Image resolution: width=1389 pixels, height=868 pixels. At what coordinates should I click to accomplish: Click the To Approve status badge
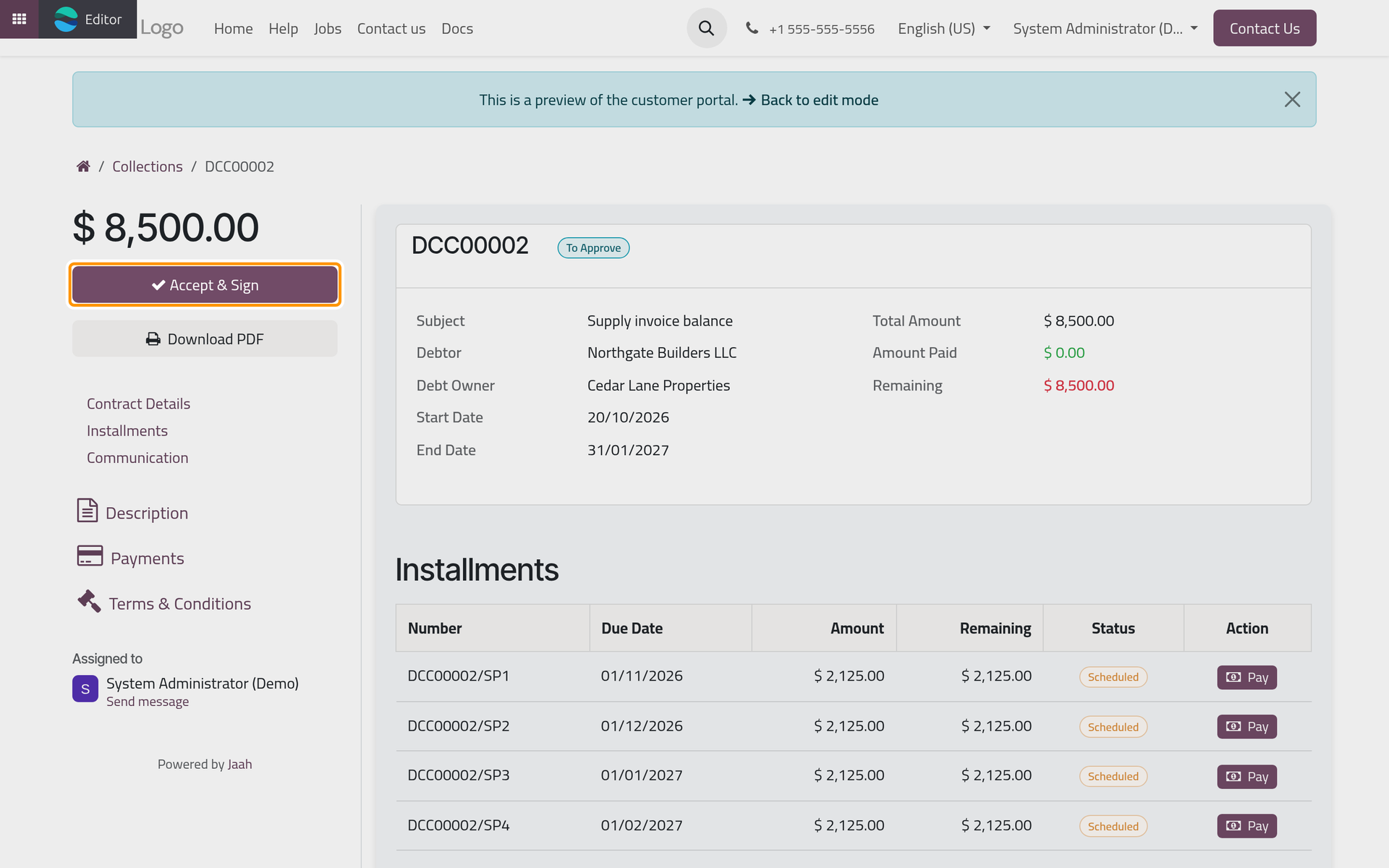click(x=593, y=248)
